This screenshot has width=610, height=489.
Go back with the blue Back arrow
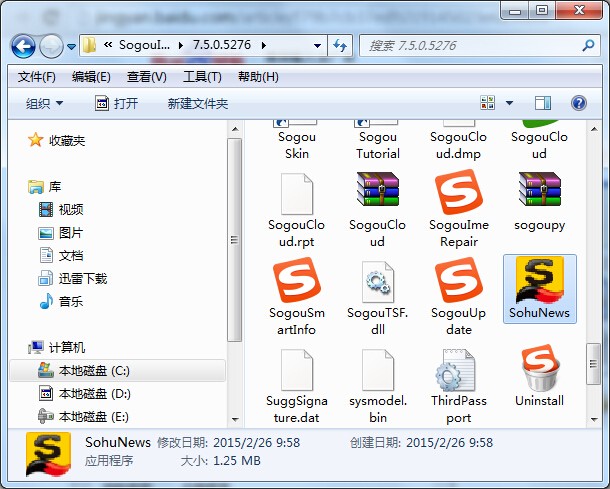pos(23,46)
